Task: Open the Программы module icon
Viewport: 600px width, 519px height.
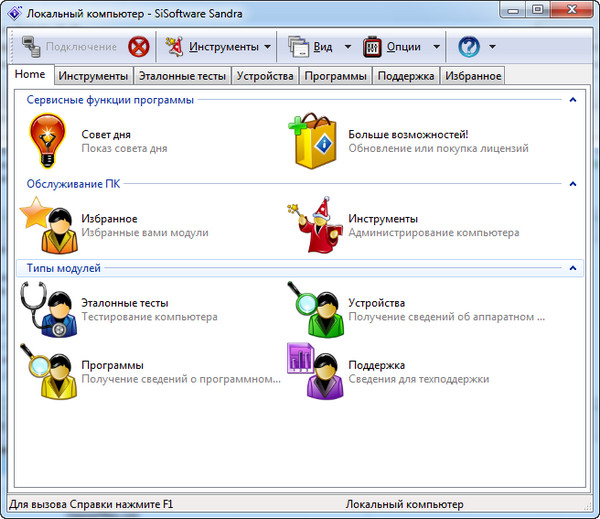Action: (47, 371)
